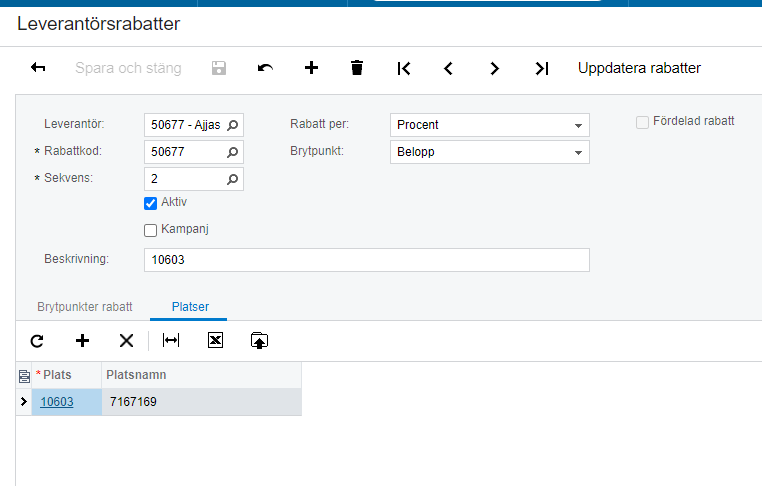
Task: Open lookup magnifier for Rabattkod field
Action: click(x=233, y=152)
